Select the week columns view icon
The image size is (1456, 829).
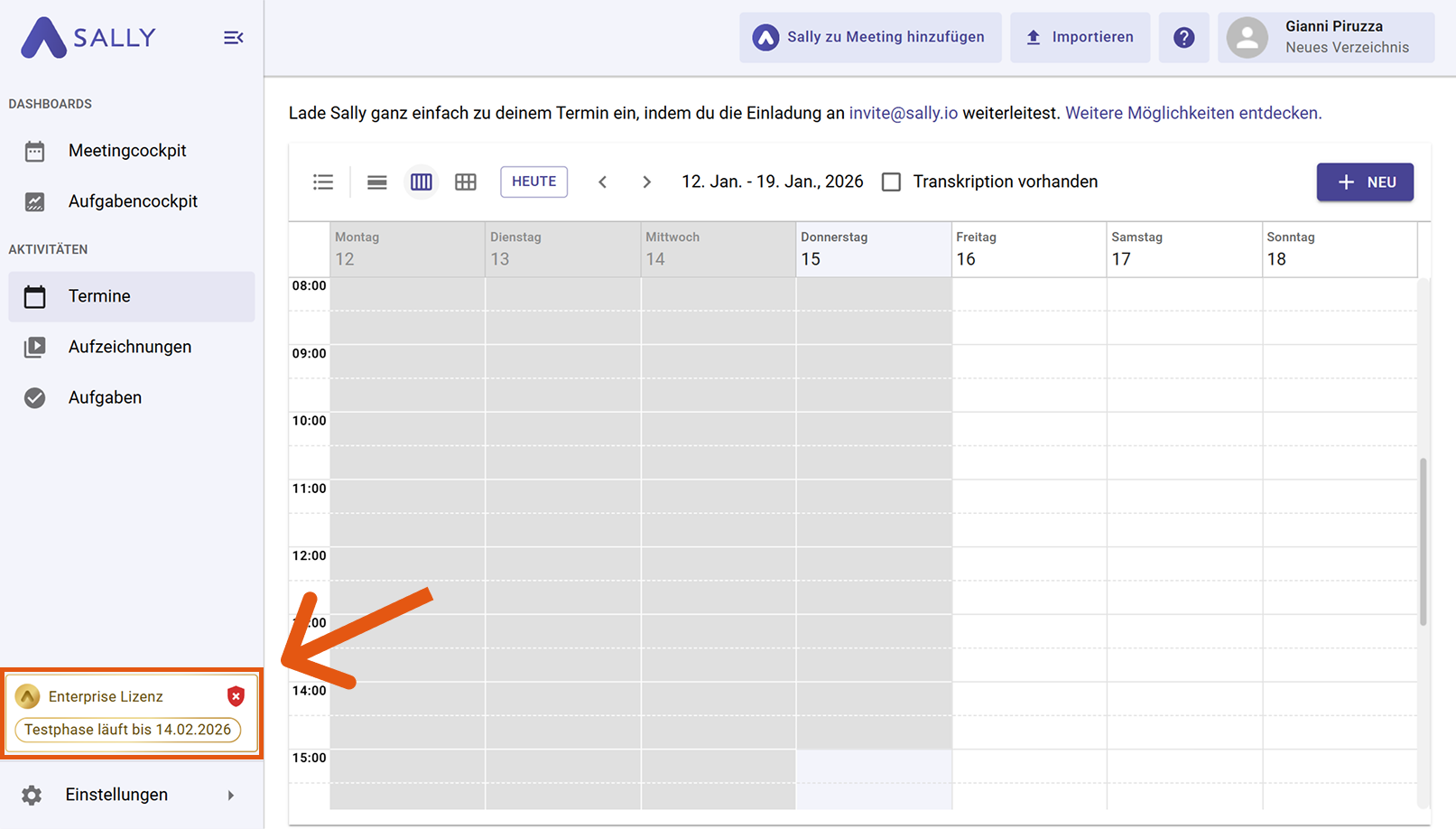tap(421, 182)
